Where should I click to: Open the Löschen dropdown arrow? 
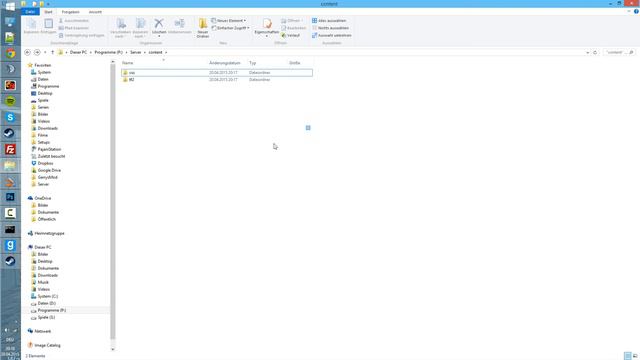(159, 36)
